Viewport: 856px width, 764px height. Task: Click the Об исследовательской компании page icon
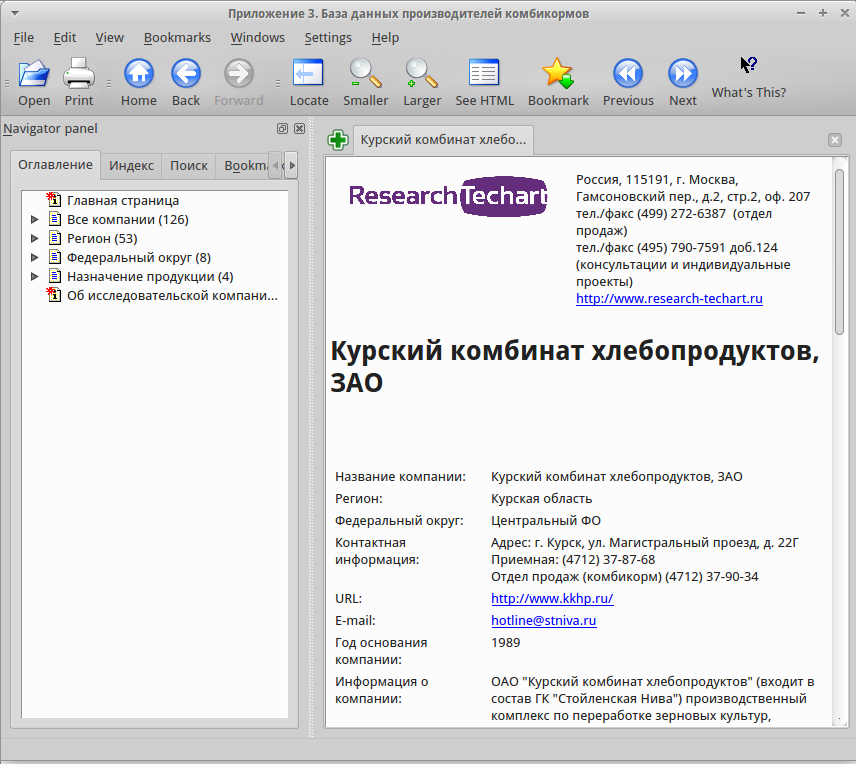point(54,295)
